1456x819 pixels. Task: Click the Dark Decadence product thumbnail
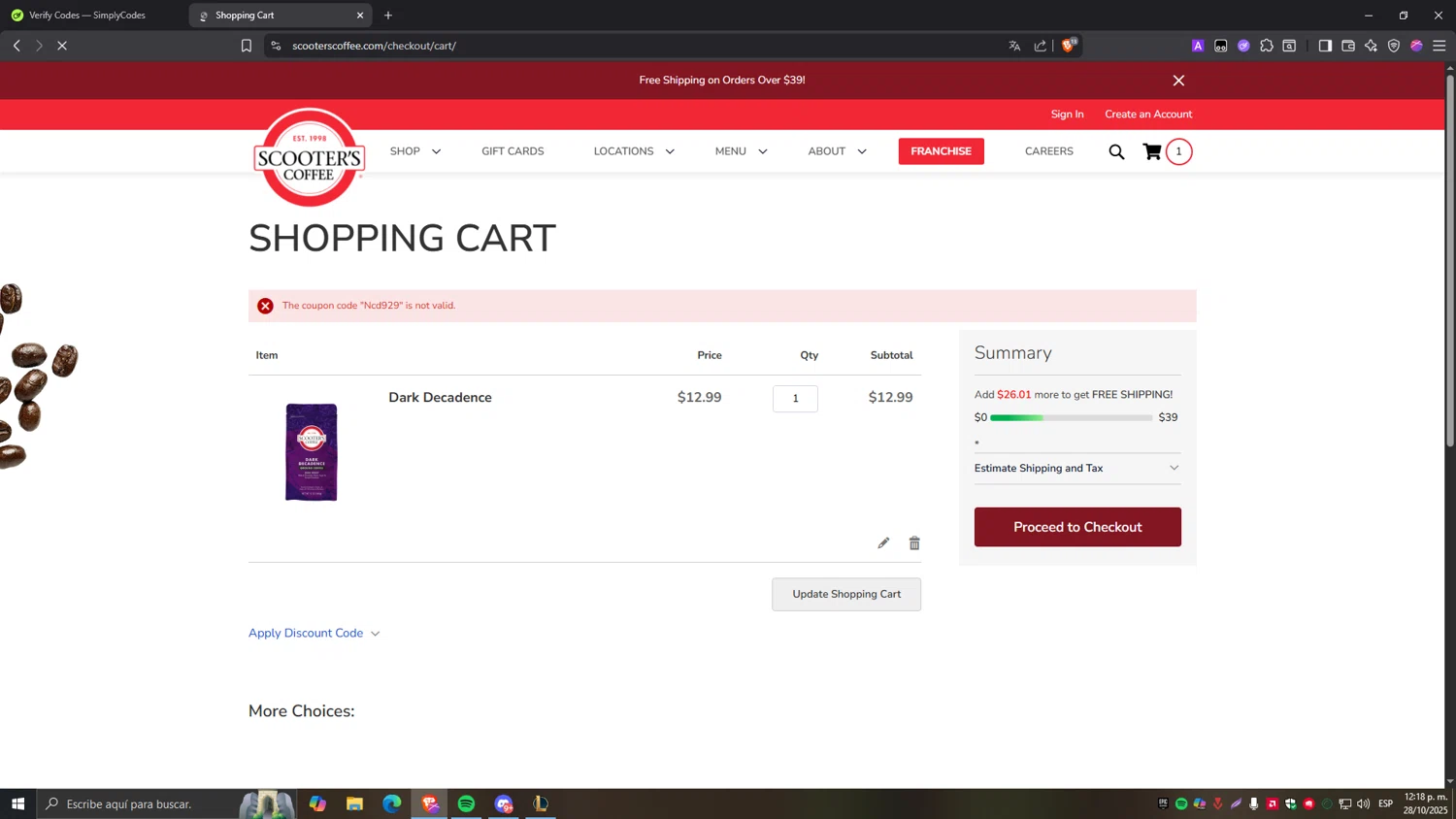pyautogui.click(x=312, y=452)
